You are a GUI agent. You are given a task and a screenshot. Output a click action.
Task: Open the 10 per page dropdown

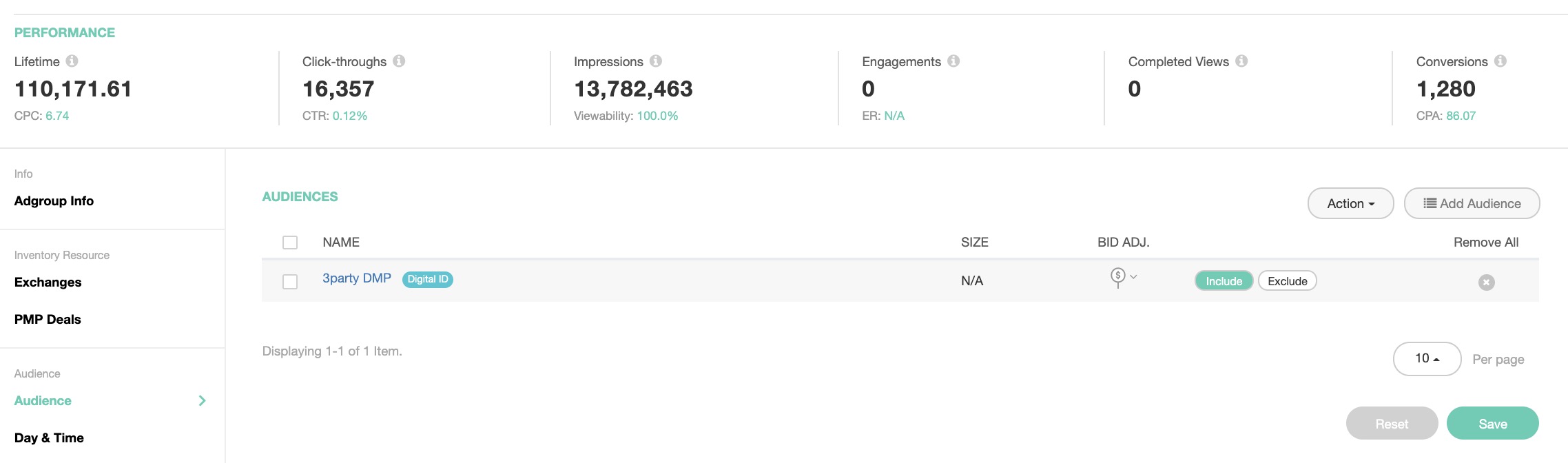[x=1427, y=359]
